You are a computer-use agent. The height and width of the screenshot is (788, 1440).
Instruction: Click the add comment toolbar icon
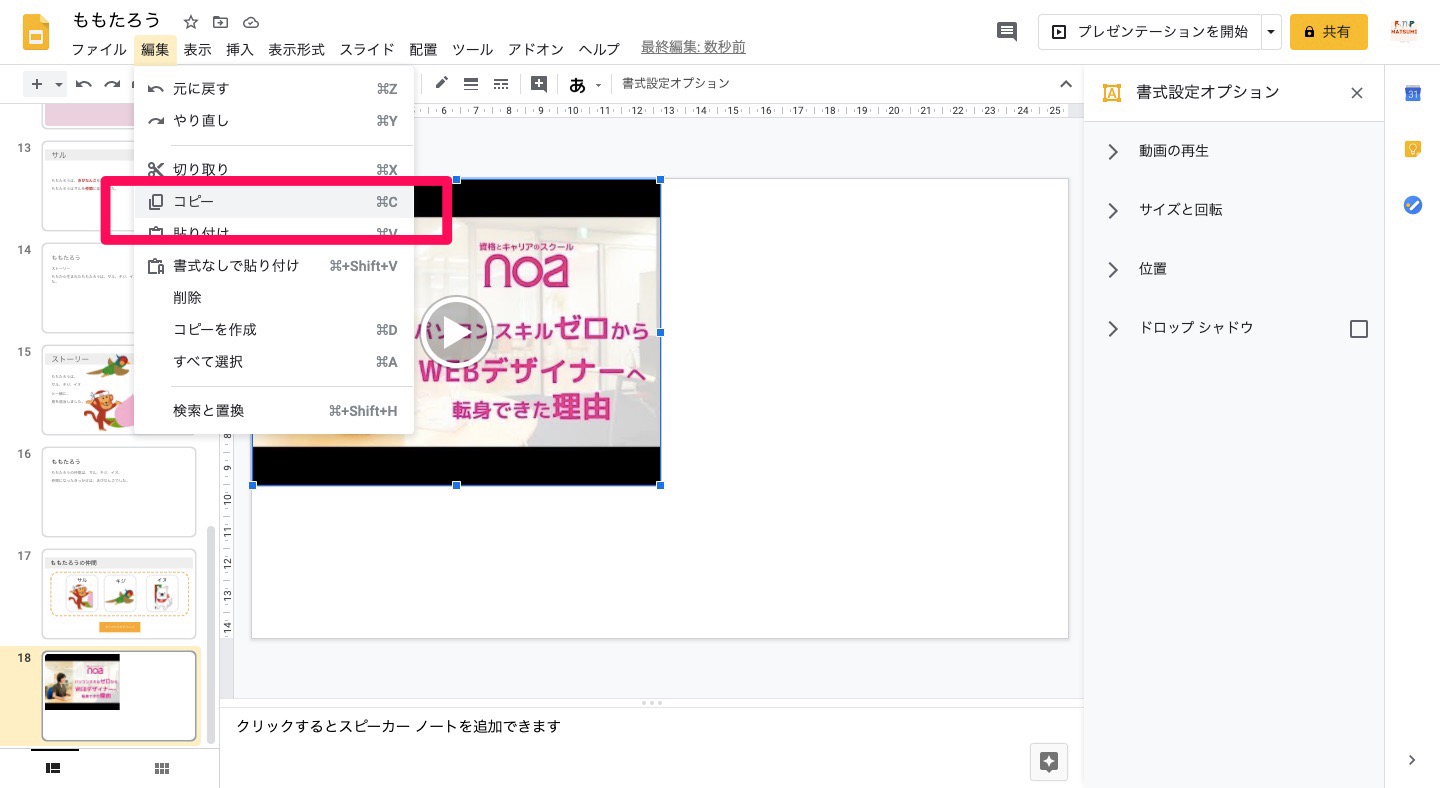tap(539, 84)
